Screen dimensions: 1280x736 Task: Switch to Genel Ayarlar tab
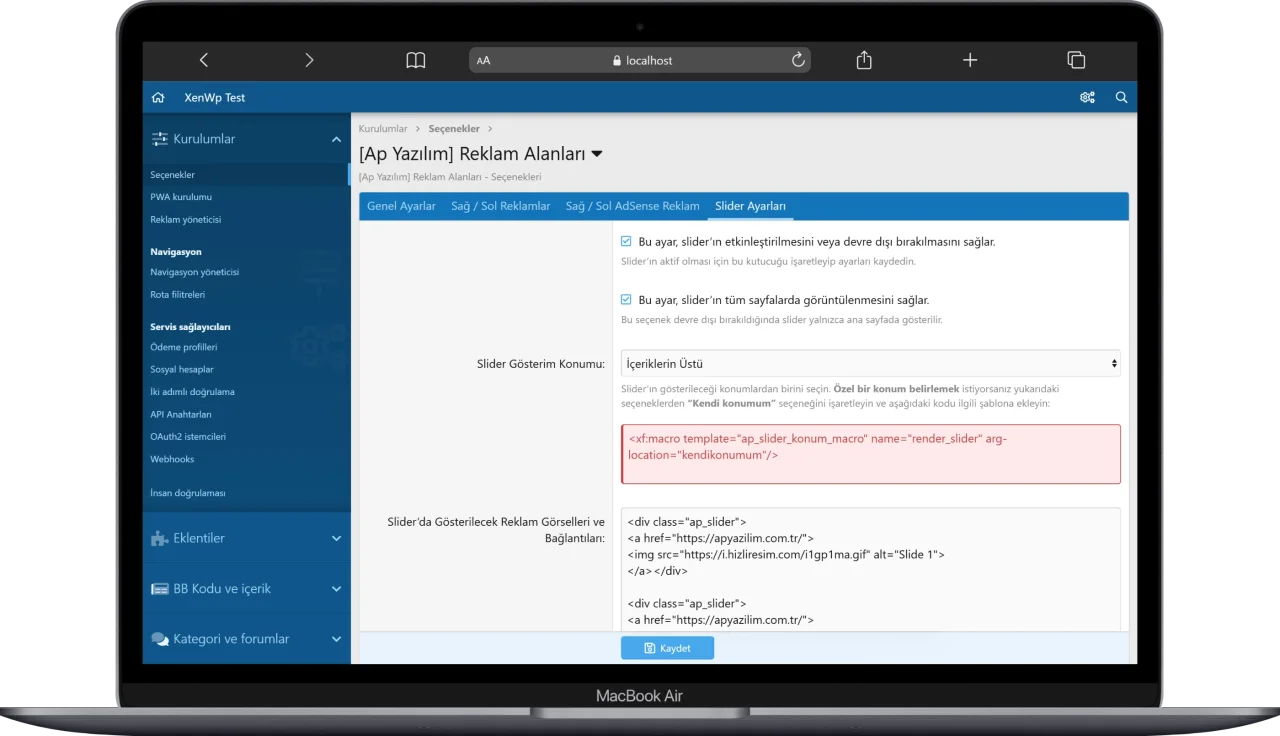(401, 206)
